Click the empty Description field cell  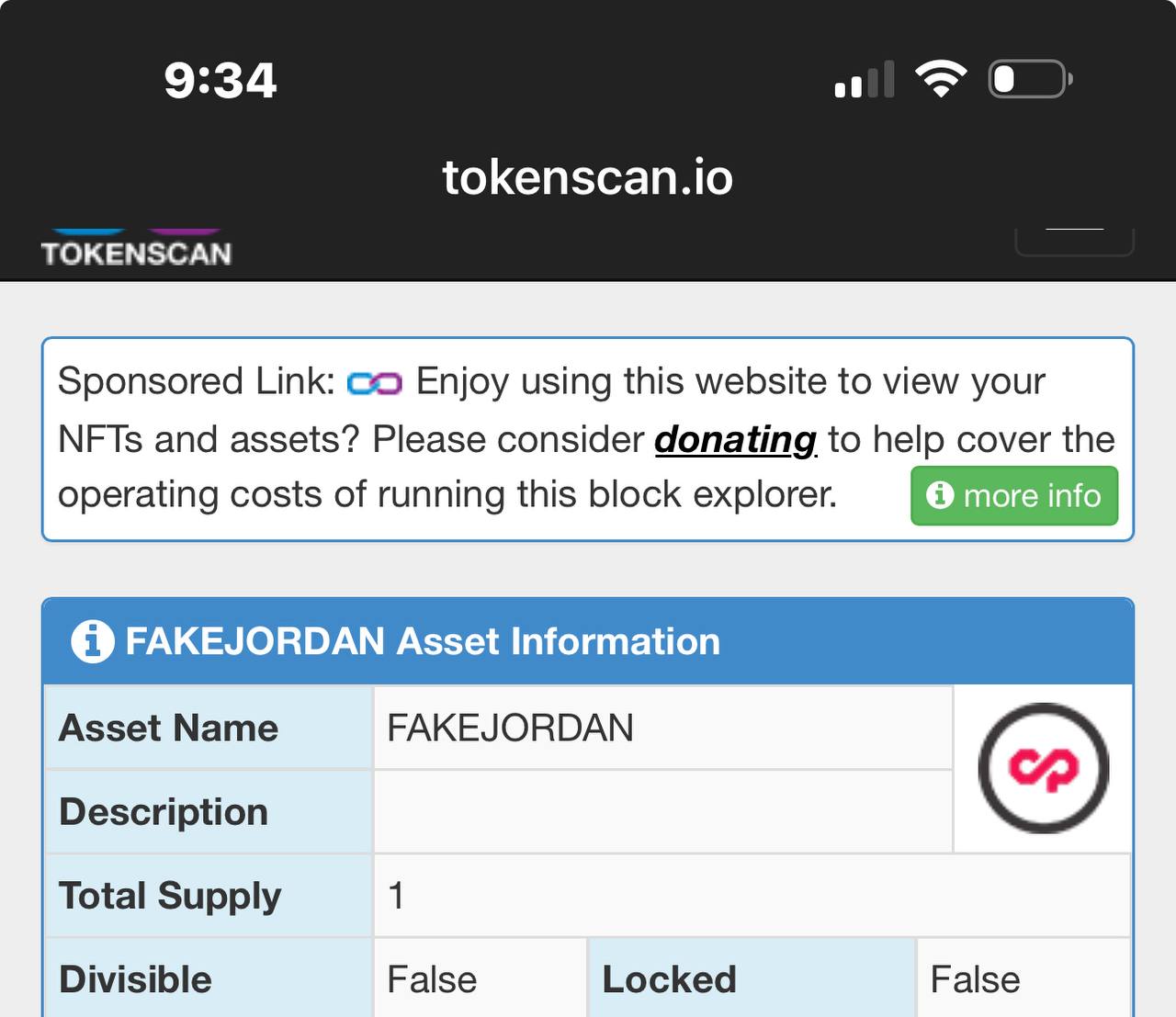[661, 812]
